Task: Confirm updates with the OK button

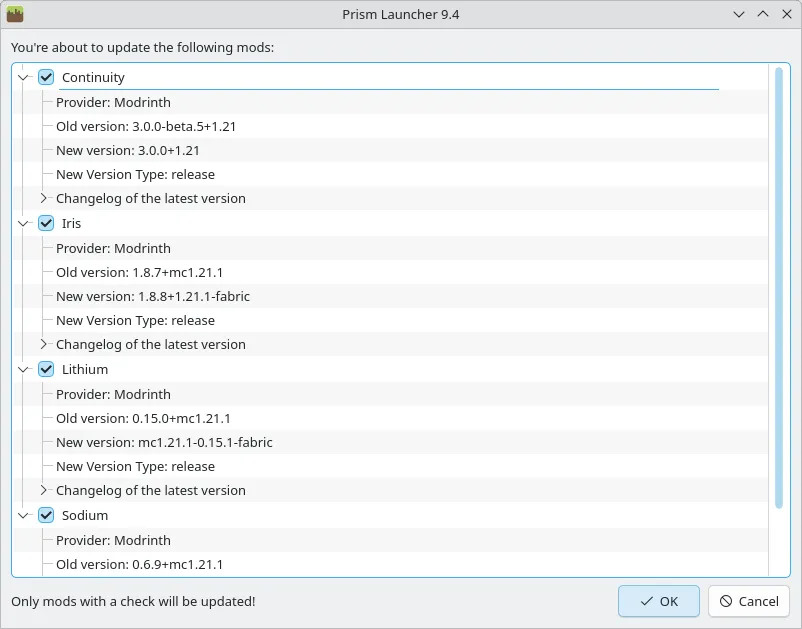Action: click(x=659, y=601)
